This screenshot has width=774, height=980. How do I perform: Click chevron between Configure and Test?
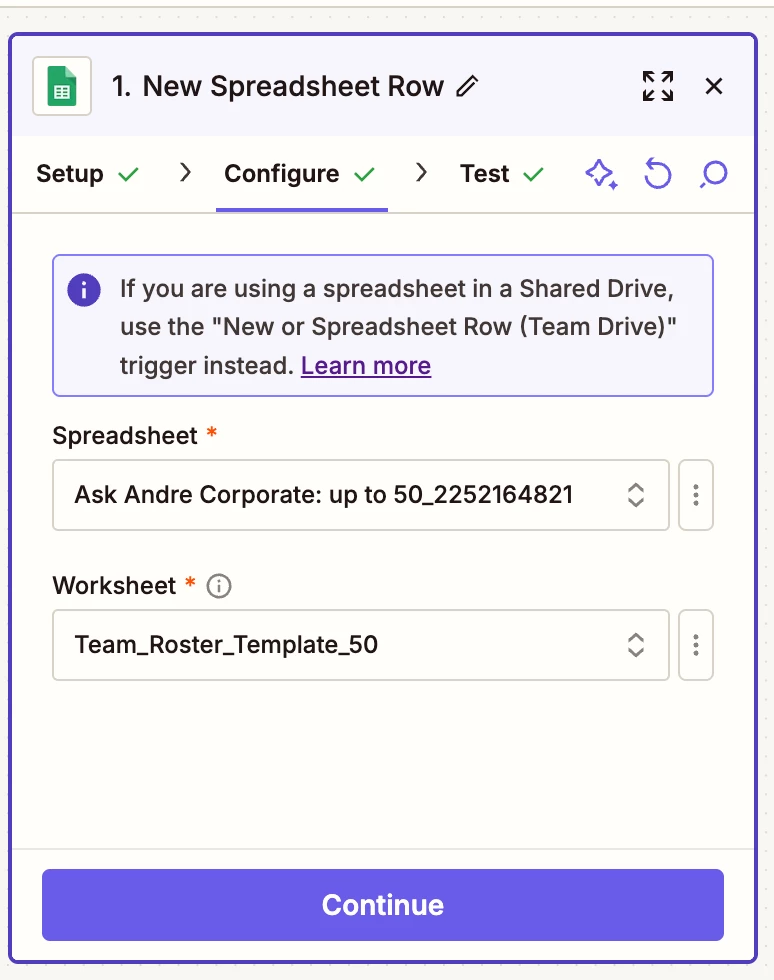tap(421, 172)
